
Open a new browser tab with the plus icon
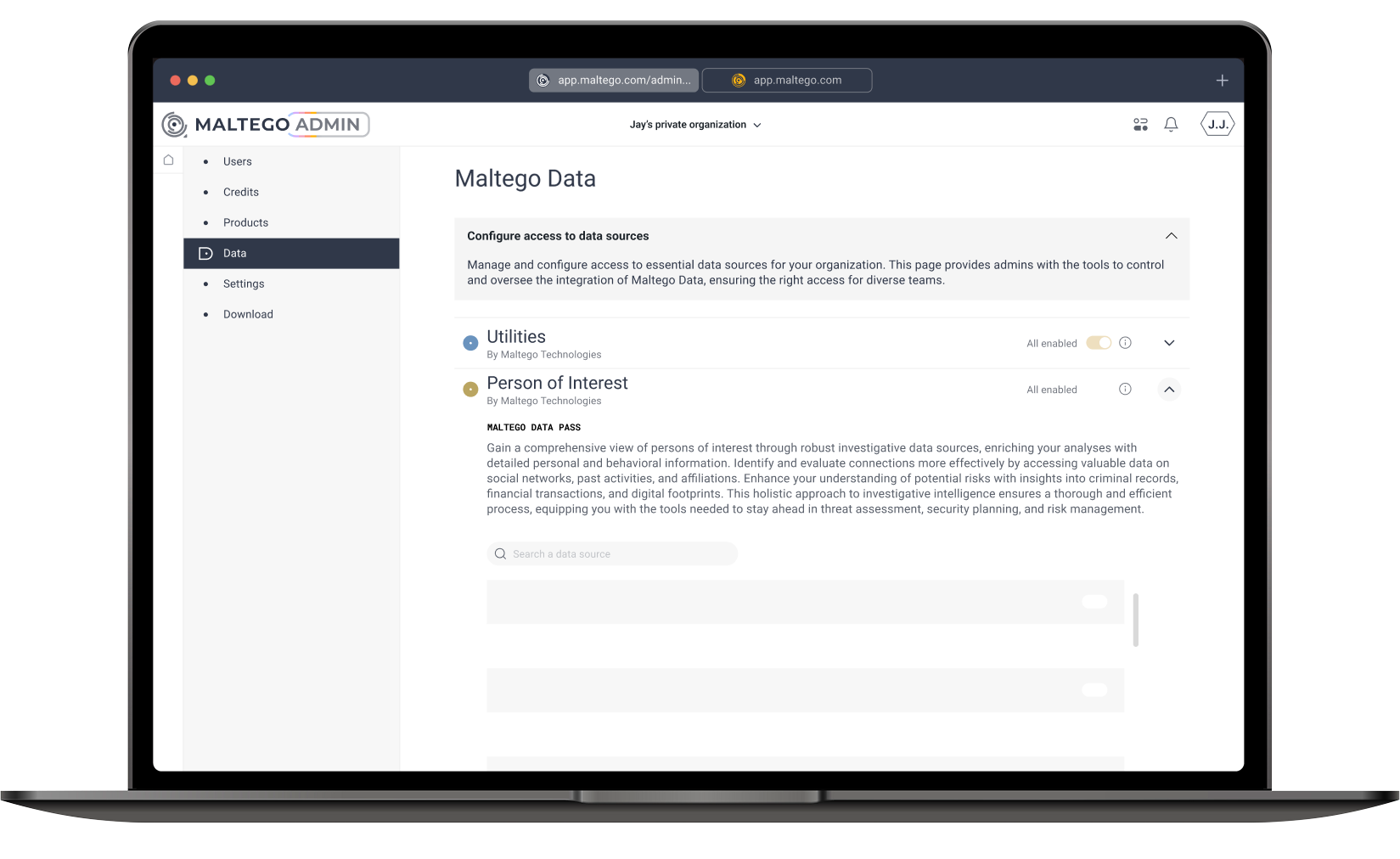(1222, 81)
